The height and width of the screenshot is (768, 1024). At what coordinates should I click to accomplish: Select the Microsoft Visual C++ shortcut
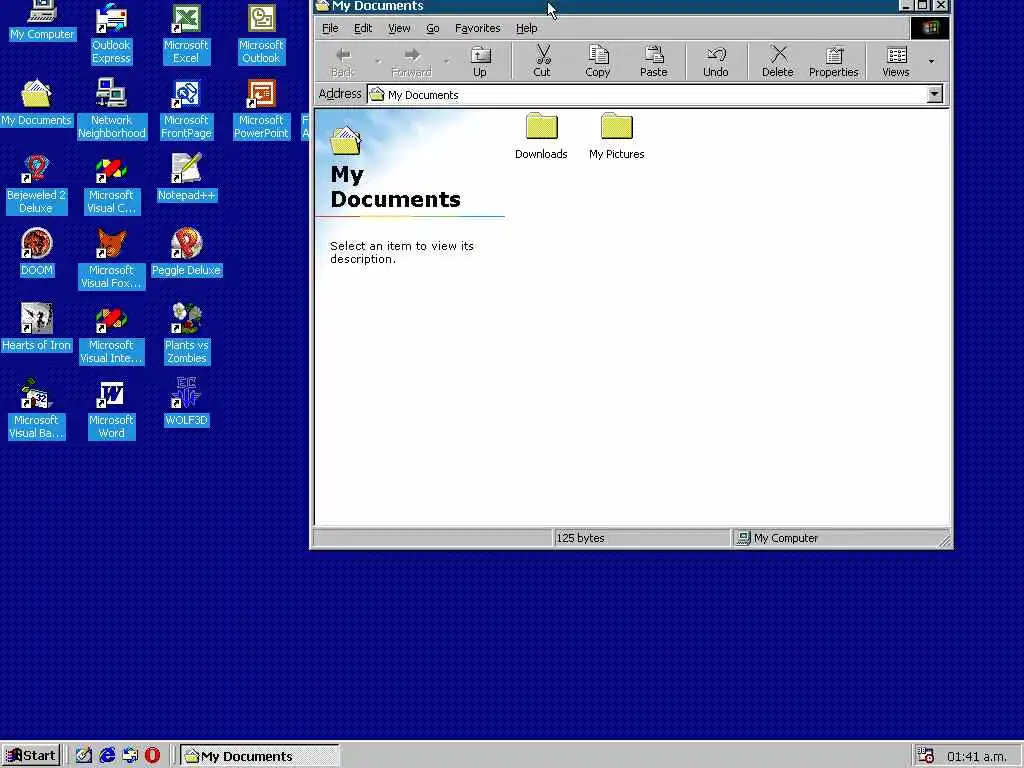click(x=111, y=184)
